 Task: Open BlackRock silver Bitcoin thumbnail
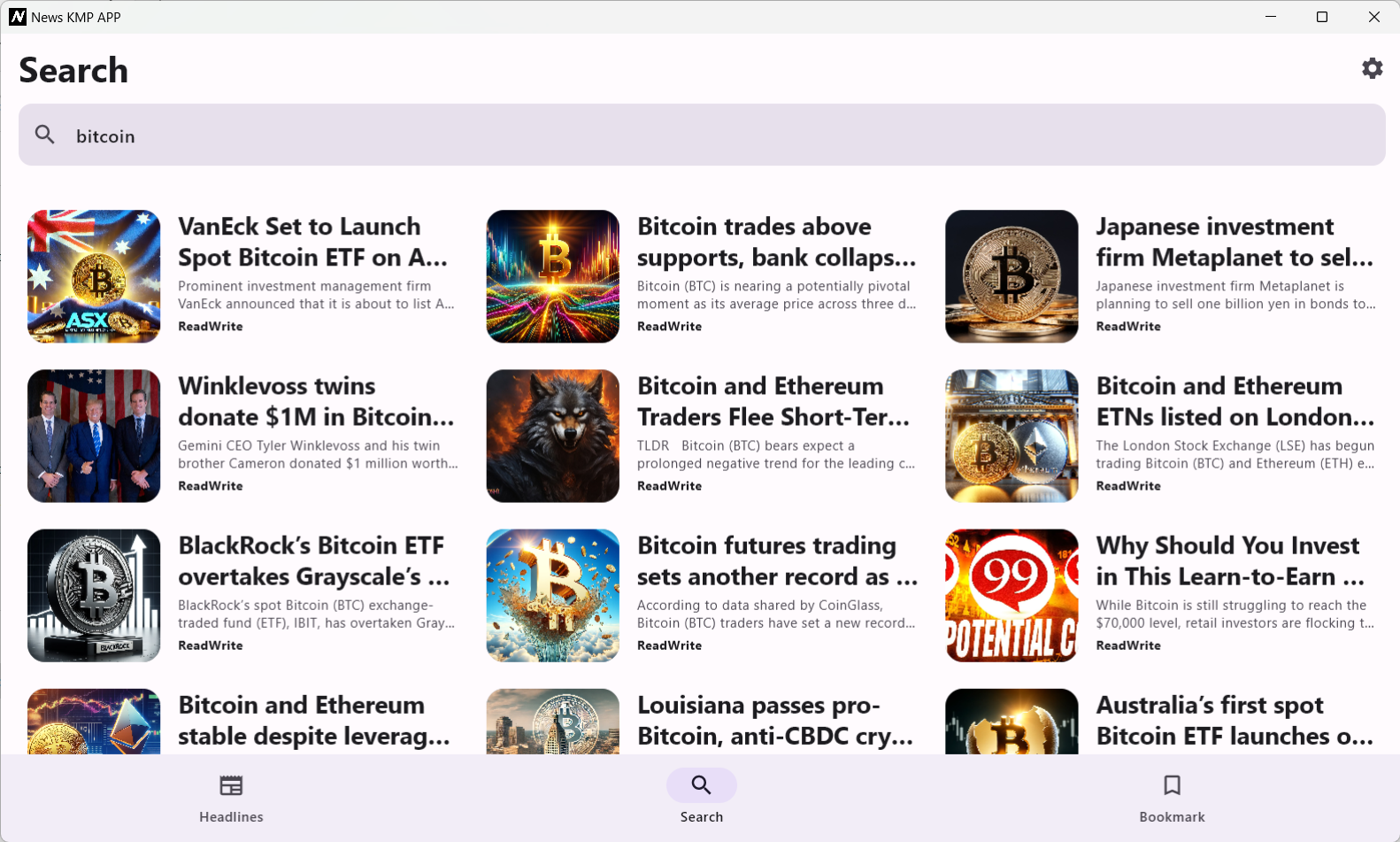(94, 595)
